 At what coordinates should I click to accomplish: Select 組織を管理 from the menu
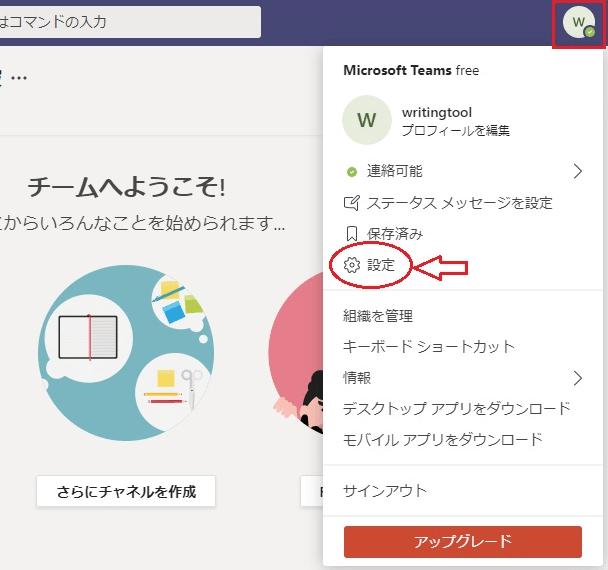point(378,316)
